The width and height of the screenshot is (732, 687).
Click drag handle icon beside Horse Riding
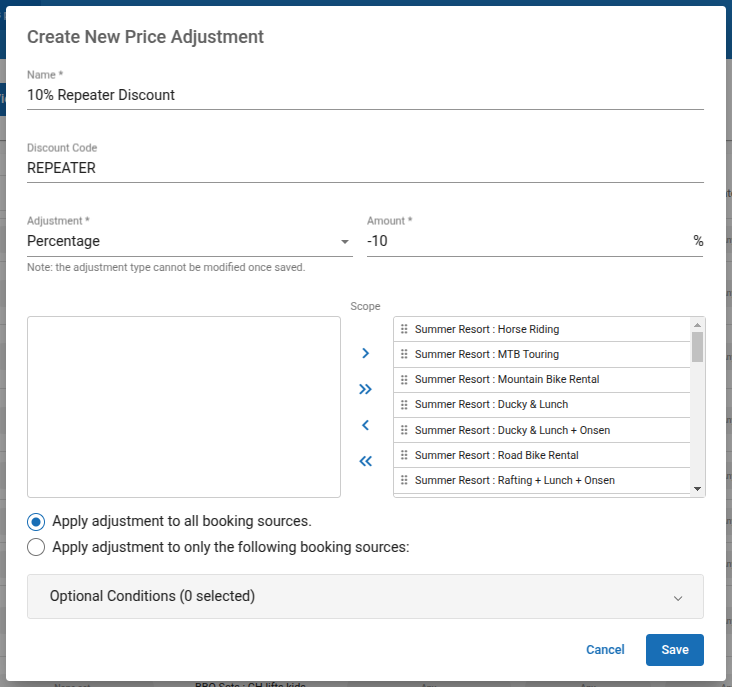404,329
